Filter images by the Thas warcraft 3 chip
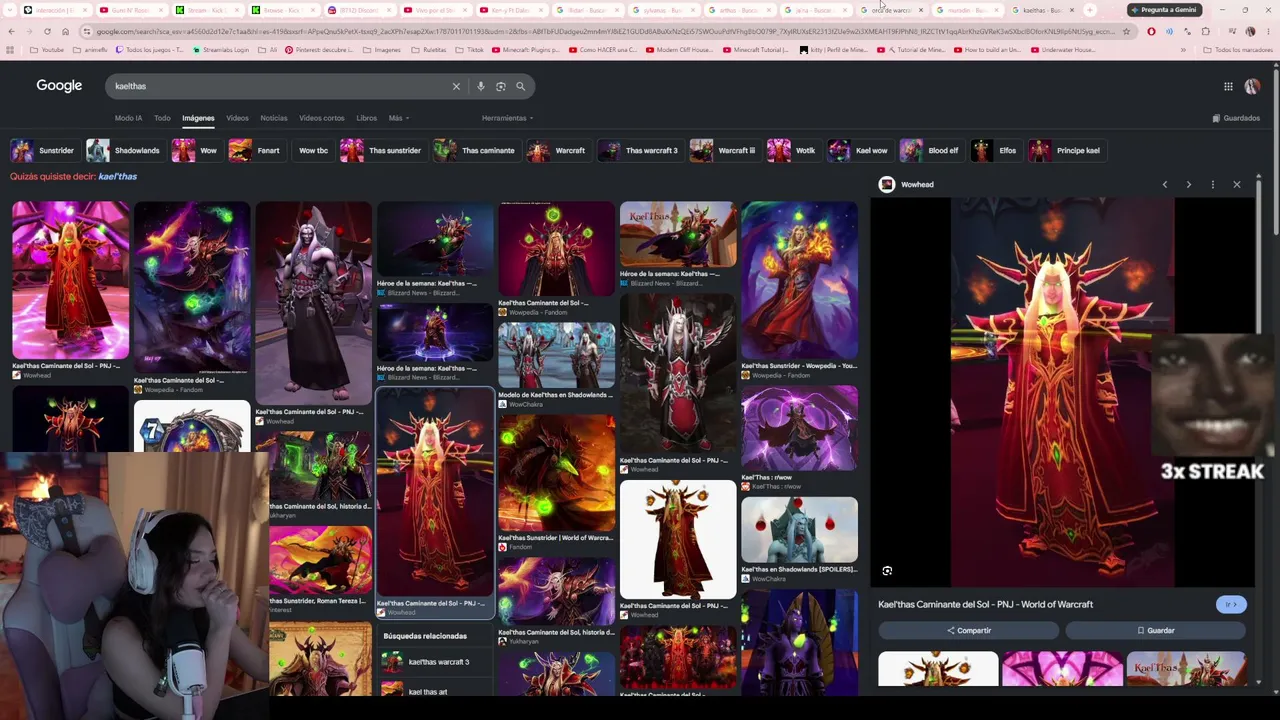This screenshot has width=1280, height=720. coord(639,151)
